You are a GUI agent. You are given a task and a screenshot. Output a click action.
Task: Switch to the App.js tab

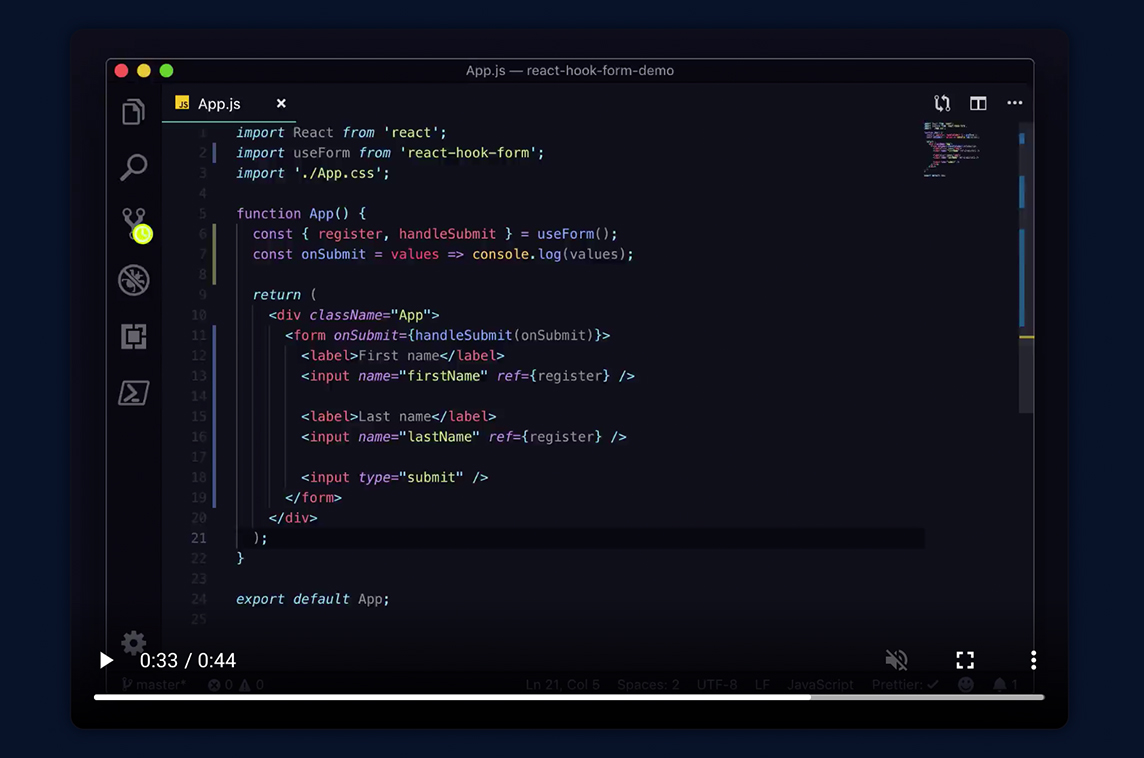[x=218, y=103]
